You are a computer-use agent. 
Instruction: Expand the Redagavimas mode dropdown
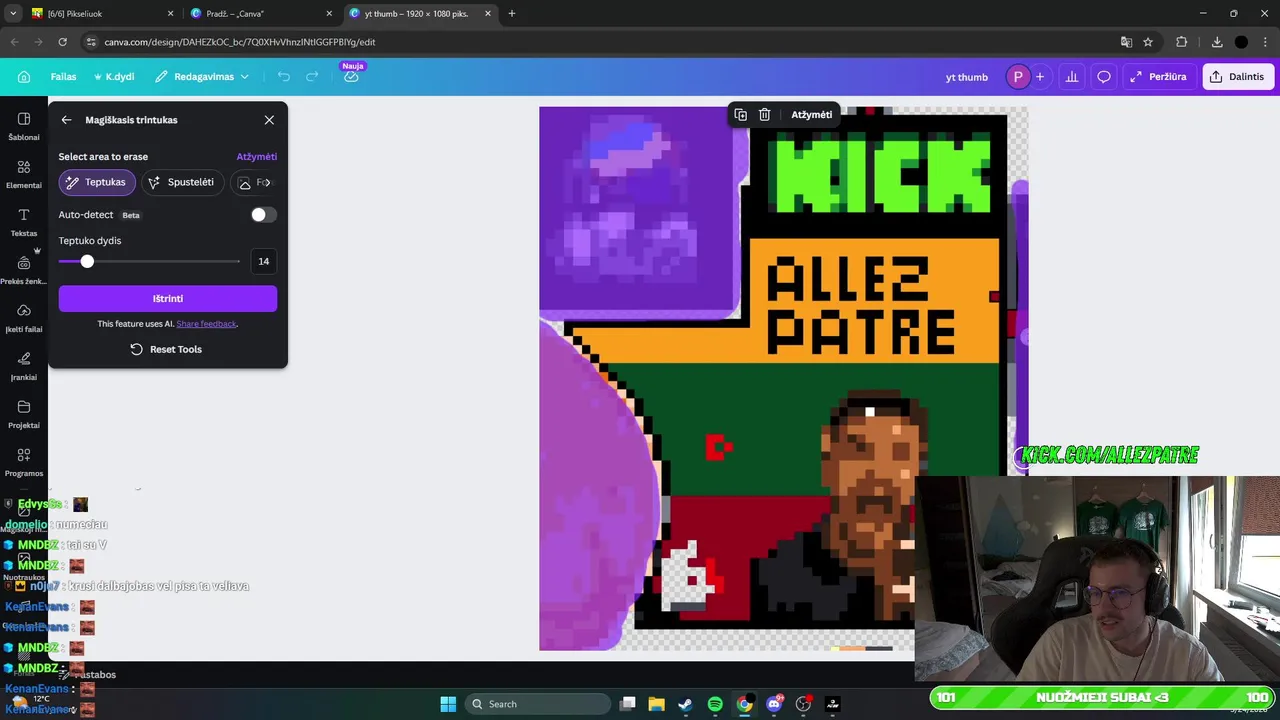pyautogui.click(x=202, y=77)
